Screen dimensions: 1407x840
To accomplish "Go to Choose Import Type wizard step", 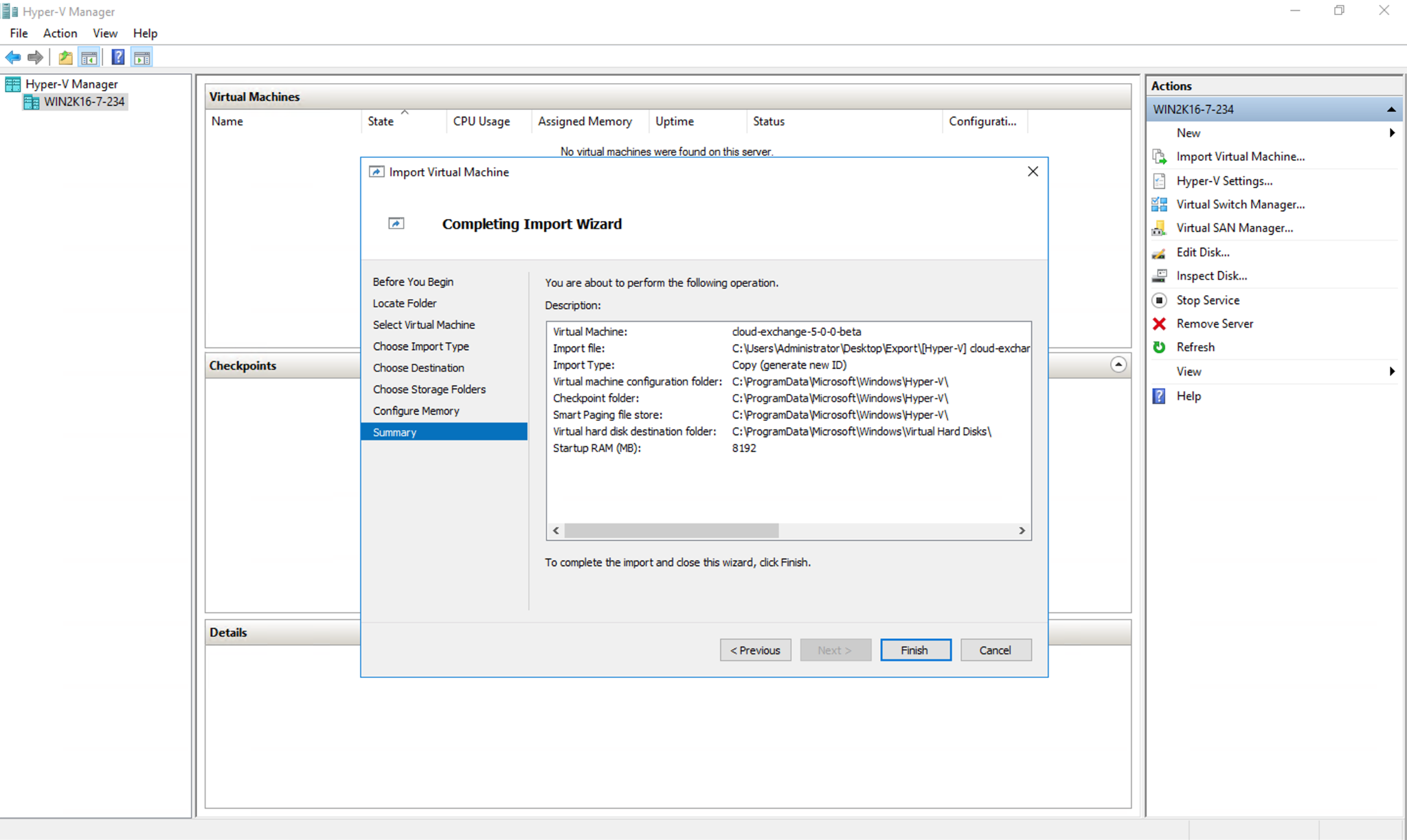I will click(x=421, y=346).
